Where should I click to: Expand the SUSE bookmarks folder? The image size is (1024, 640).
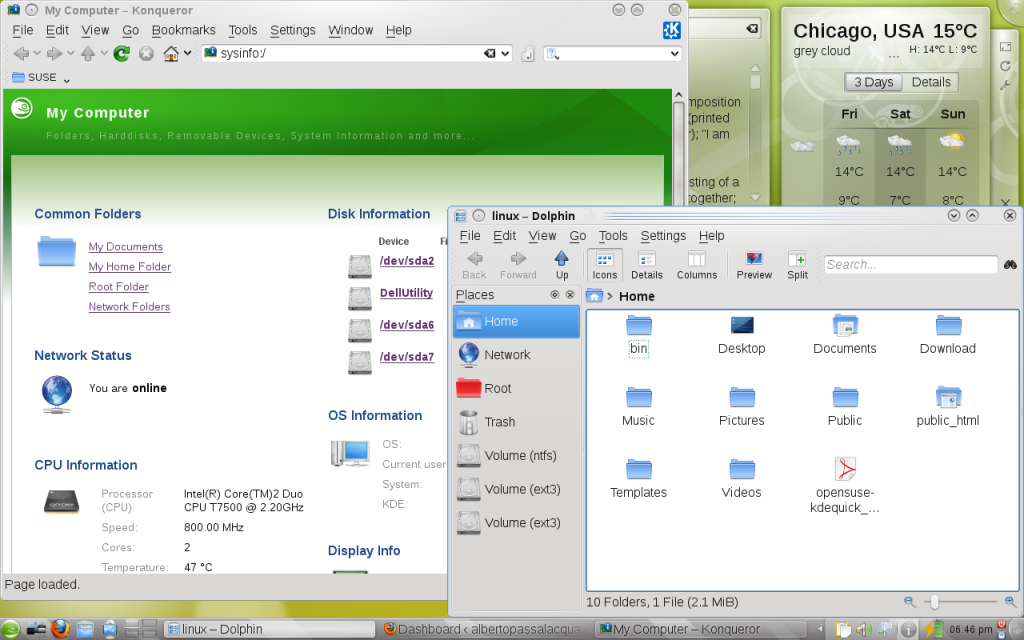coord(41,78)
